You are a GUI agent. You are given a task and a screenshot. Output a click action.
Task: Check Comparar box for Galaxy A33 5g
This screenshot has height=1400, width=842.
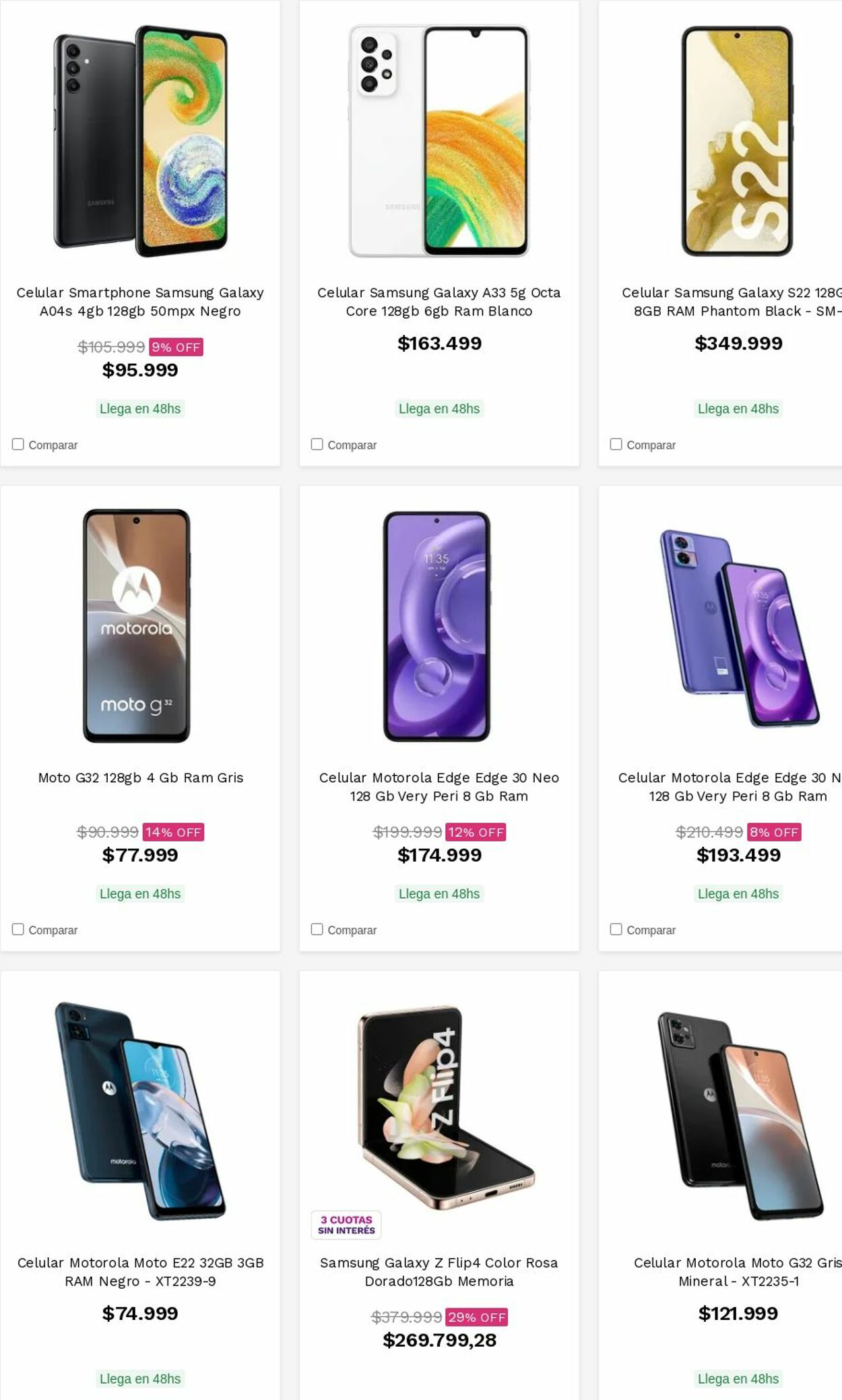point(317,444)
